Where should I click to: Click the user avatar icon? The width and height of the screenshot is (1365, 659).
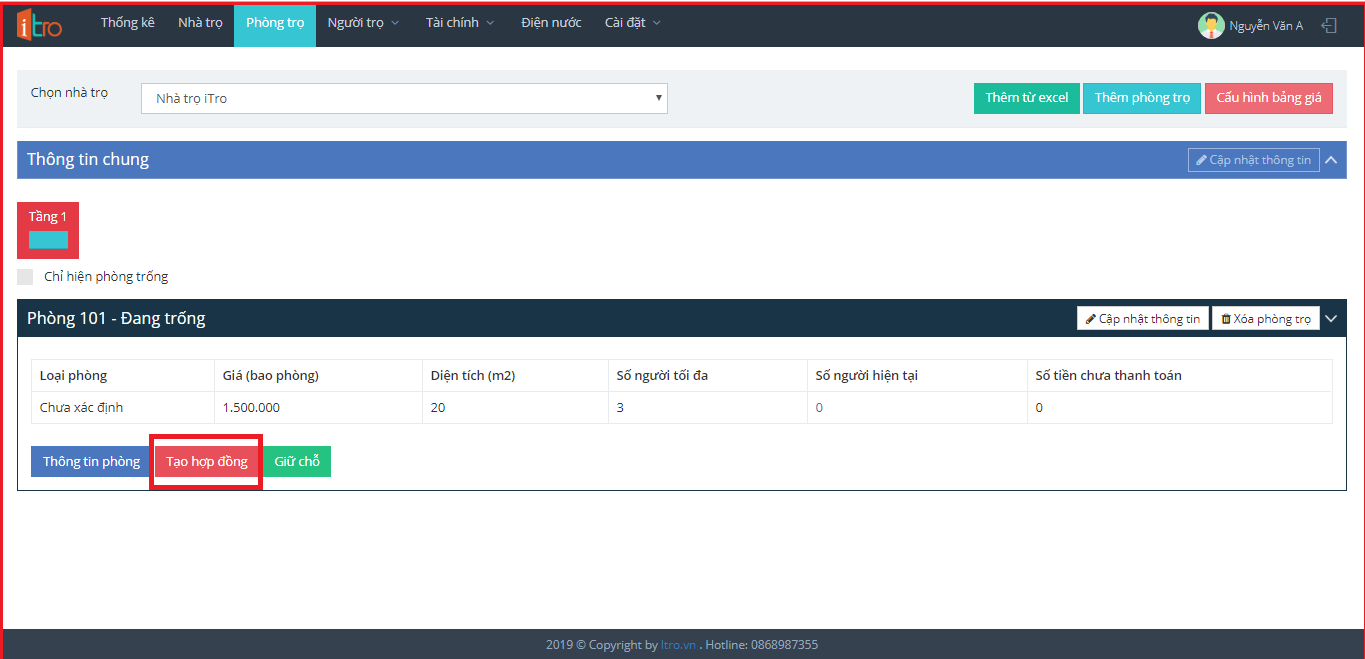pos(1210,26)
